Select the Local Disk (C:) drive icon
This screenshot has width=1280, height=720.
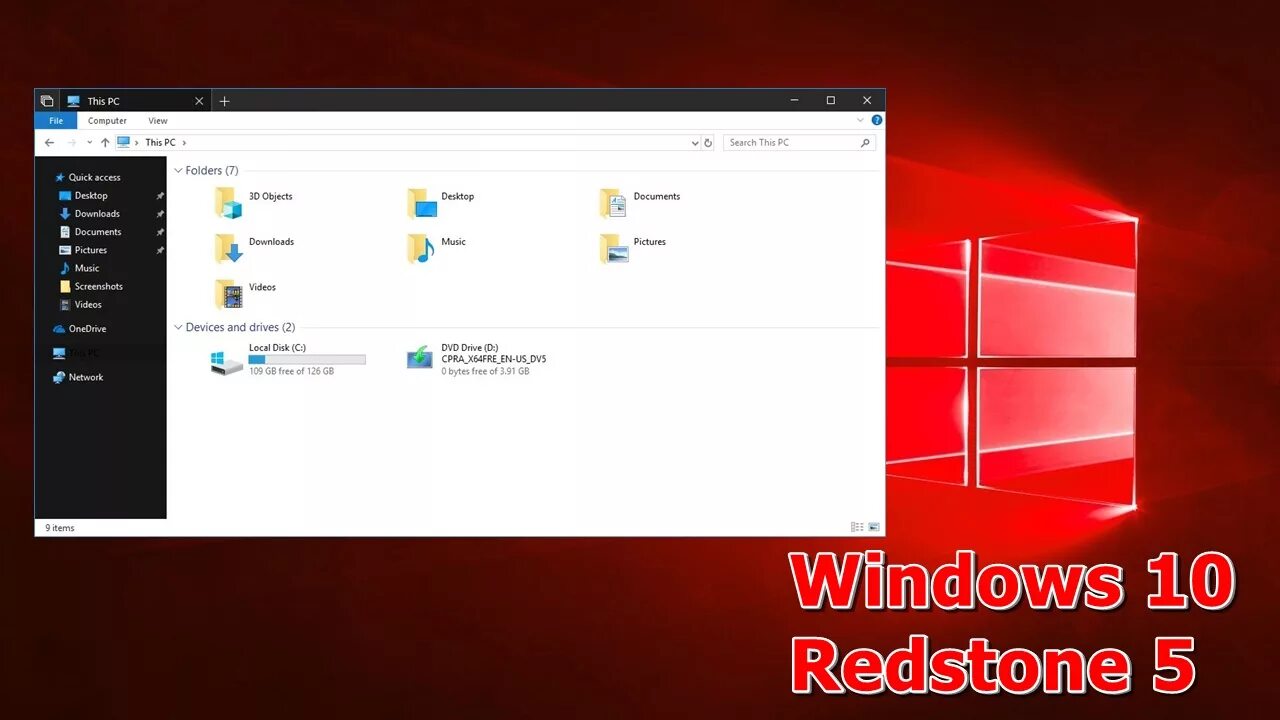click(x=227, y=361)
